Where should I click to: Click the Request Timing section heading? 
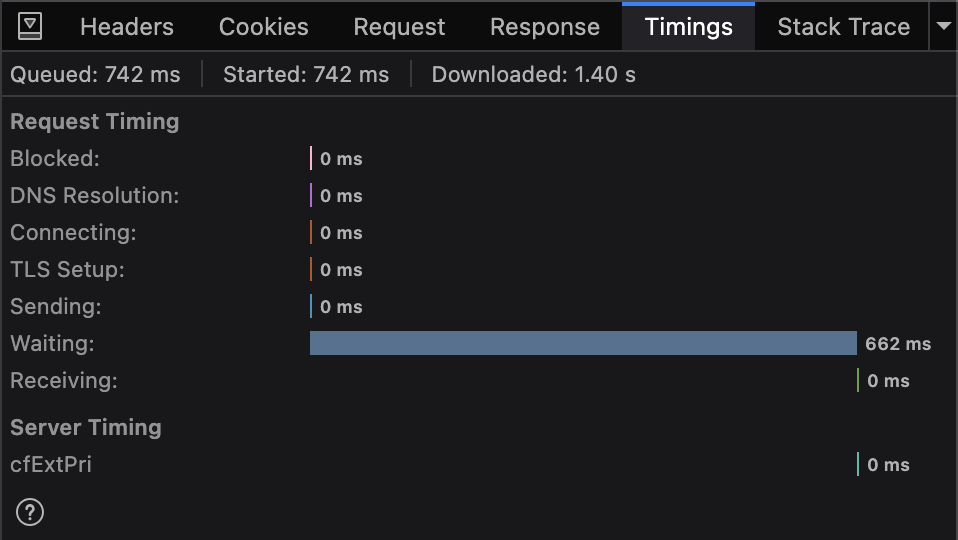click(x=95, y=122)
